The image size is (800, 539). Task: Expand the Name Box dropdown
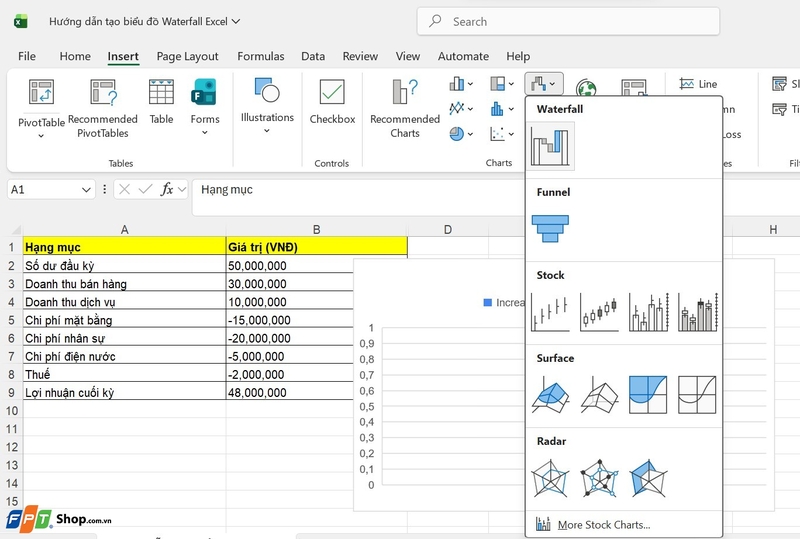[86, 190]
